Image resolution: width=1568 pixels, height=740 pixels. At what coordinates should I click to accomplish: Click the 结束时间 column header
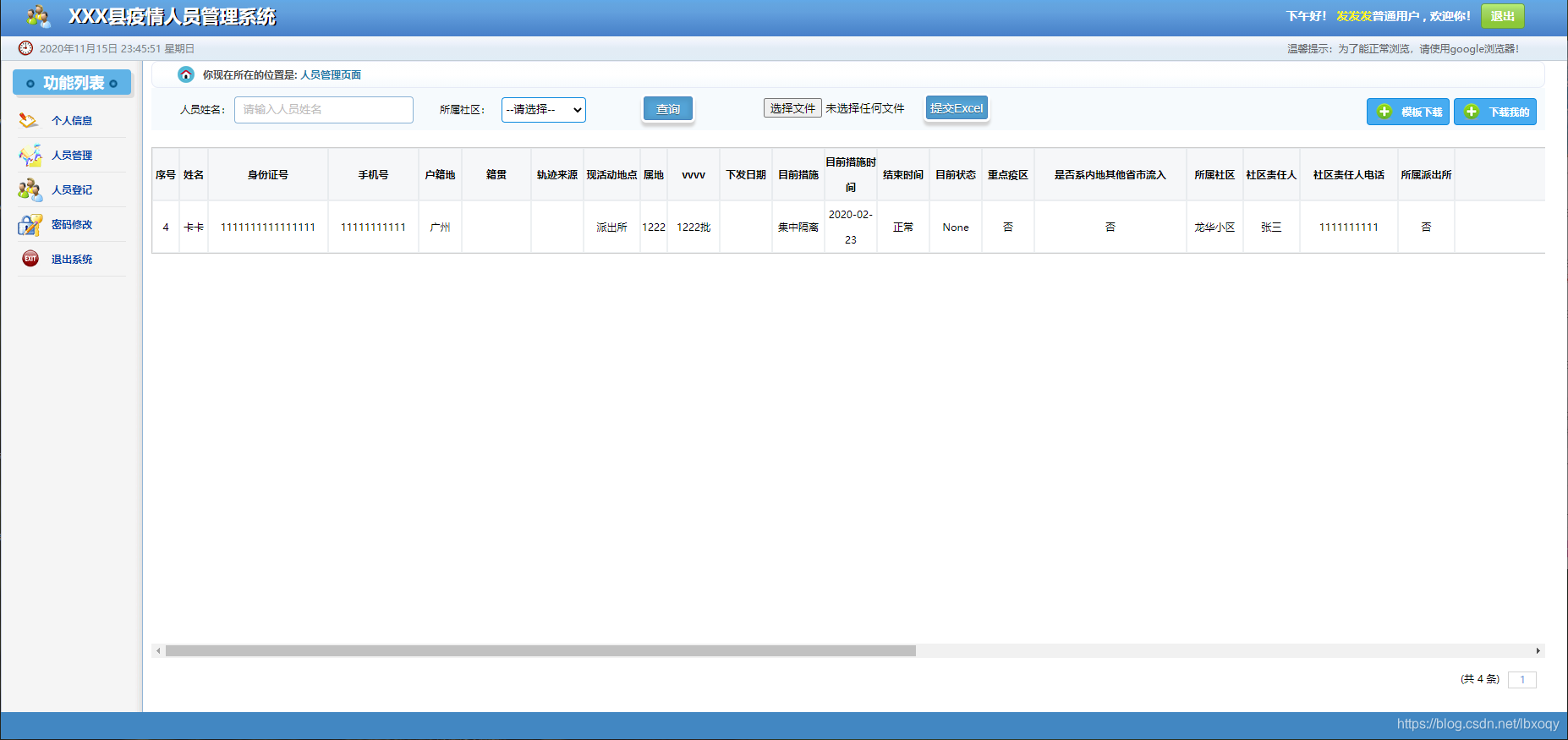903,175
